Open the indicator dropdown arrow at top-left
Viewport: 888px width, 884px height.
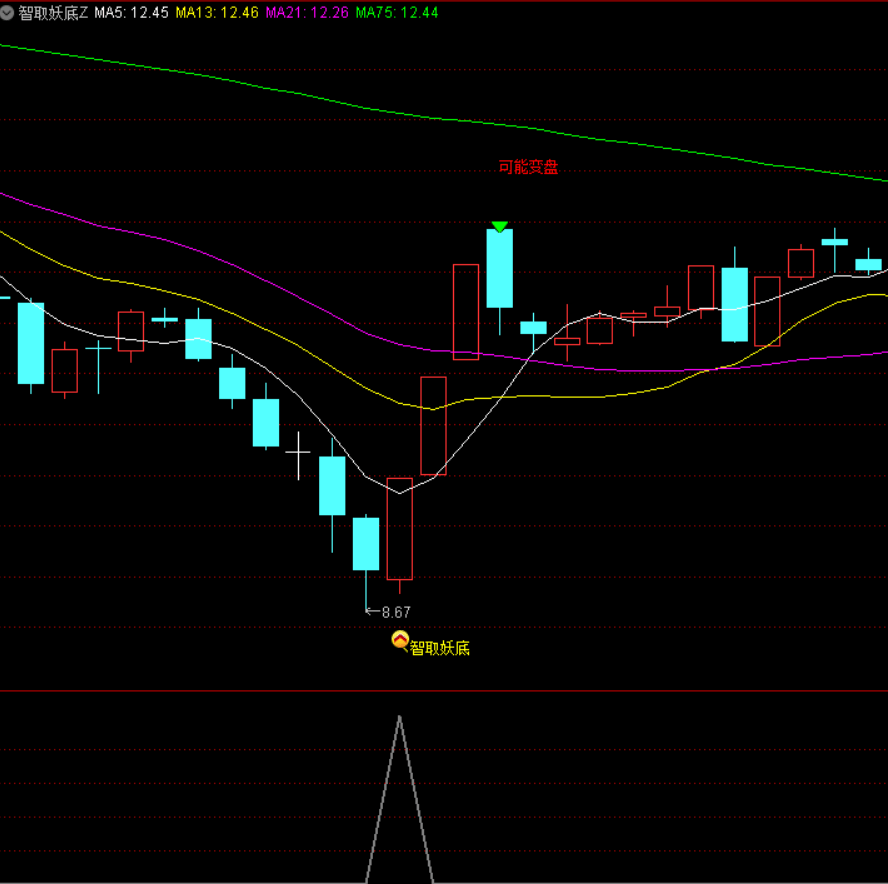[x=8, y=12]
